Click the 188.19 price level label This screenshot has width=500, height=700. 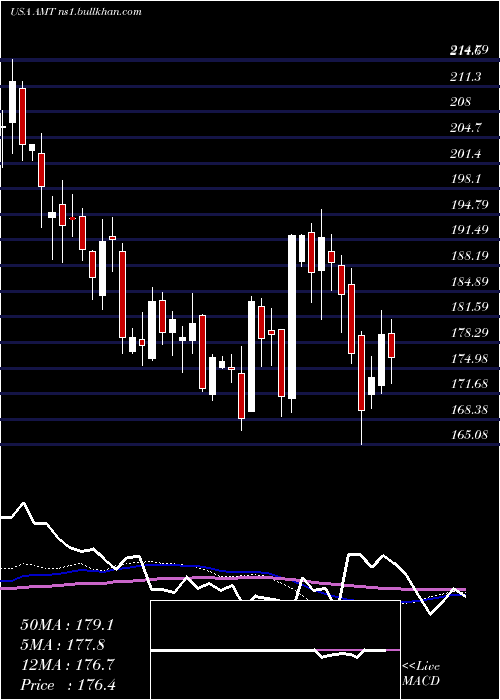click(x=469, y=256)
